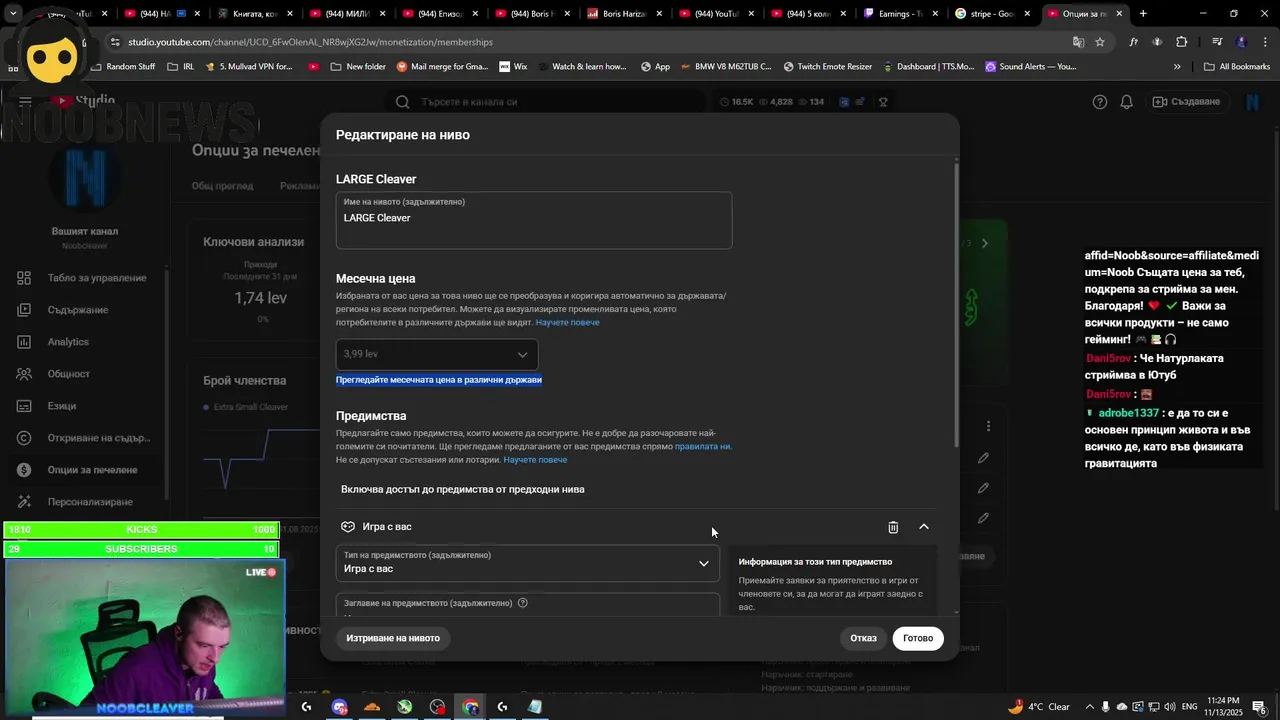Click 'Изтриване на нивото' delete level button

(393, 638)
